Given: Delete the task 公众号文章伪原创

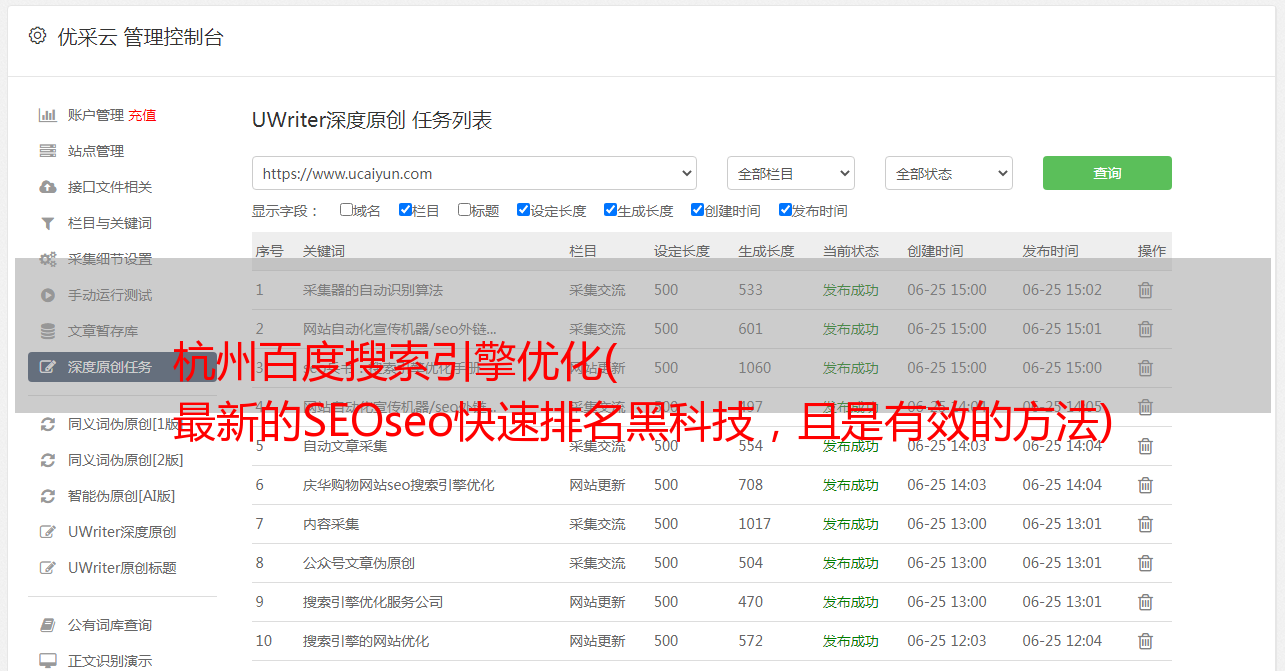Looking at the screenshot, I should point(1145,563).
